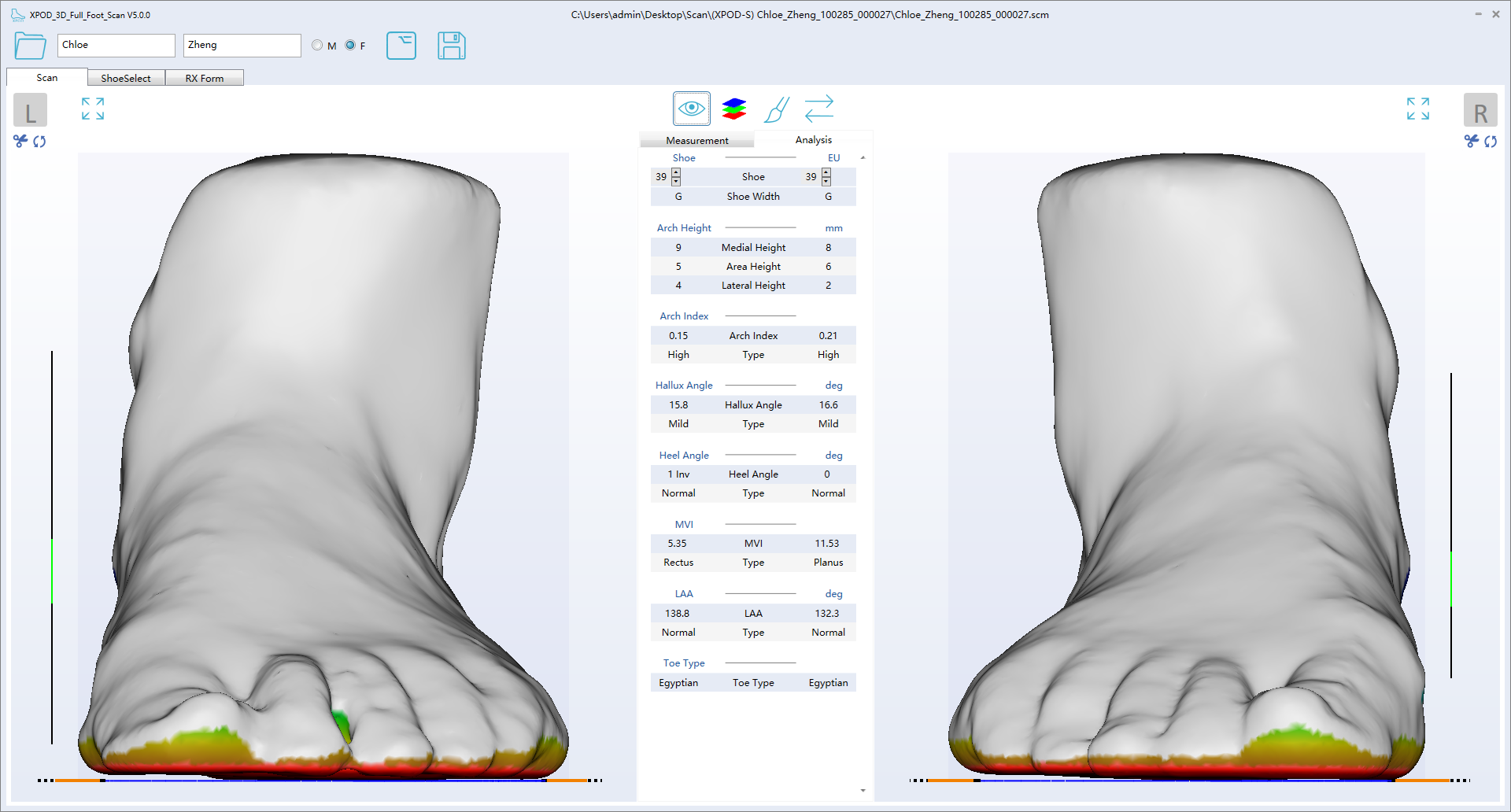
Task: Click the R right foot button
Action: [1481, 110]
